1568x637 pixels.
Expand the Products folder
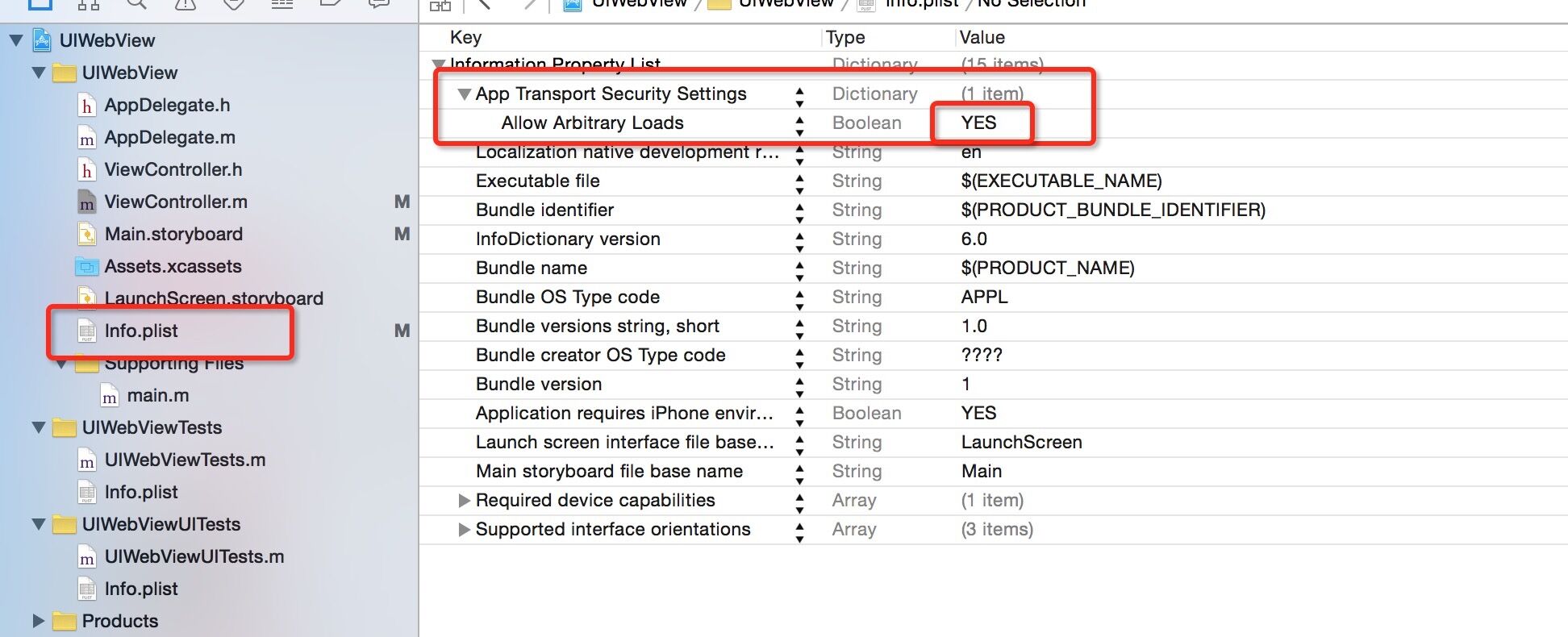[x=38, y=620]
